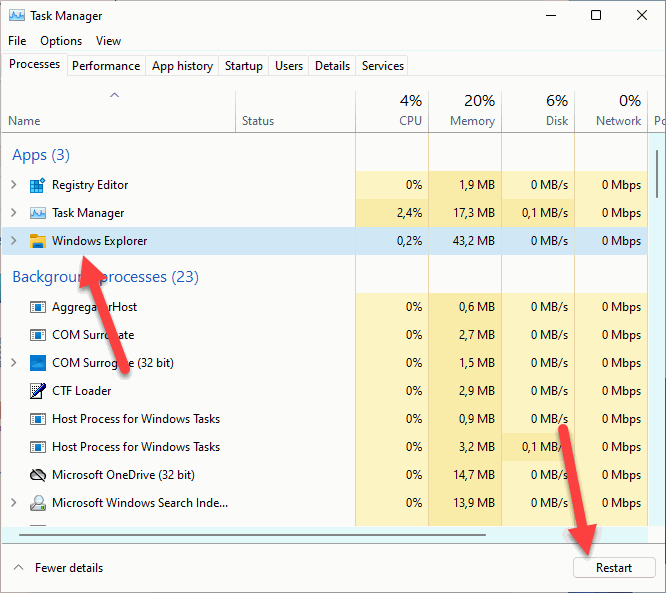This screenshot has width=666, height=593.
Task: Expand the COM Surrogate (32 bit) group
Action: point(14,362)
